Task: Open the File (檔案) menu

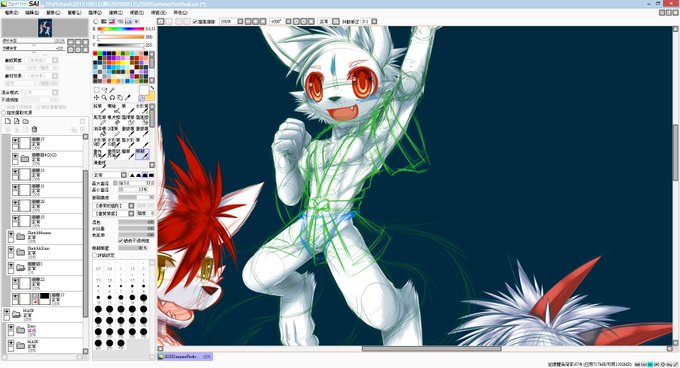Action: (x=11, y=13)
